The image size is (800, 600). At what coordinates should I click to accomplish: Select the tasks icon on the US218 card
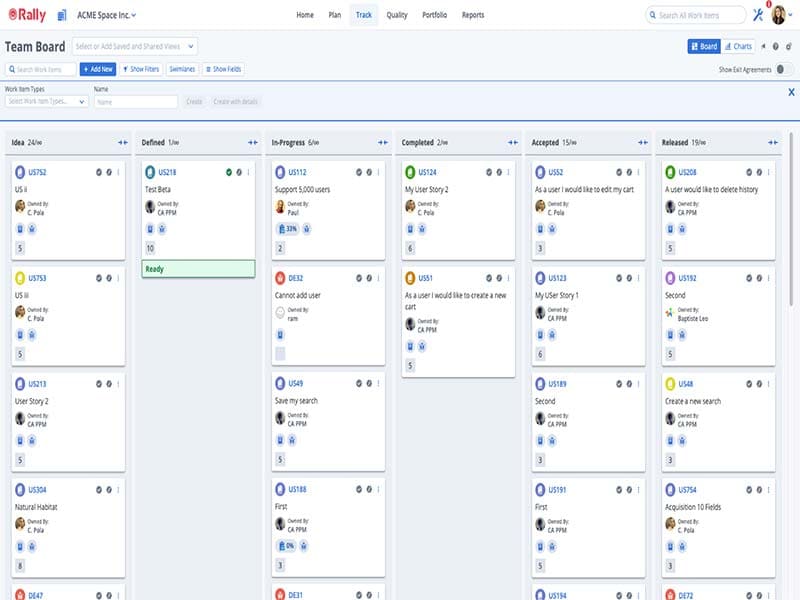click(x=150, y=228)
